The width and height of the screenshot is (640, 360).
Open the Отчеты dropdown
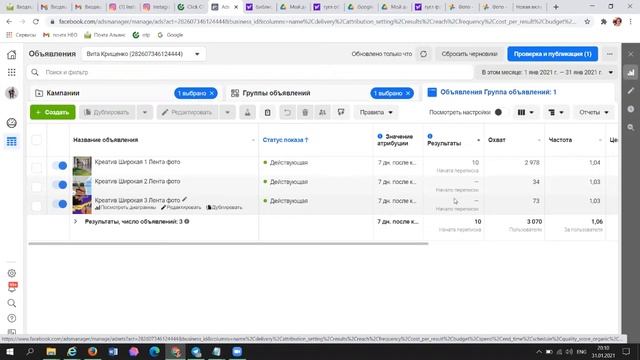[594, 112]
